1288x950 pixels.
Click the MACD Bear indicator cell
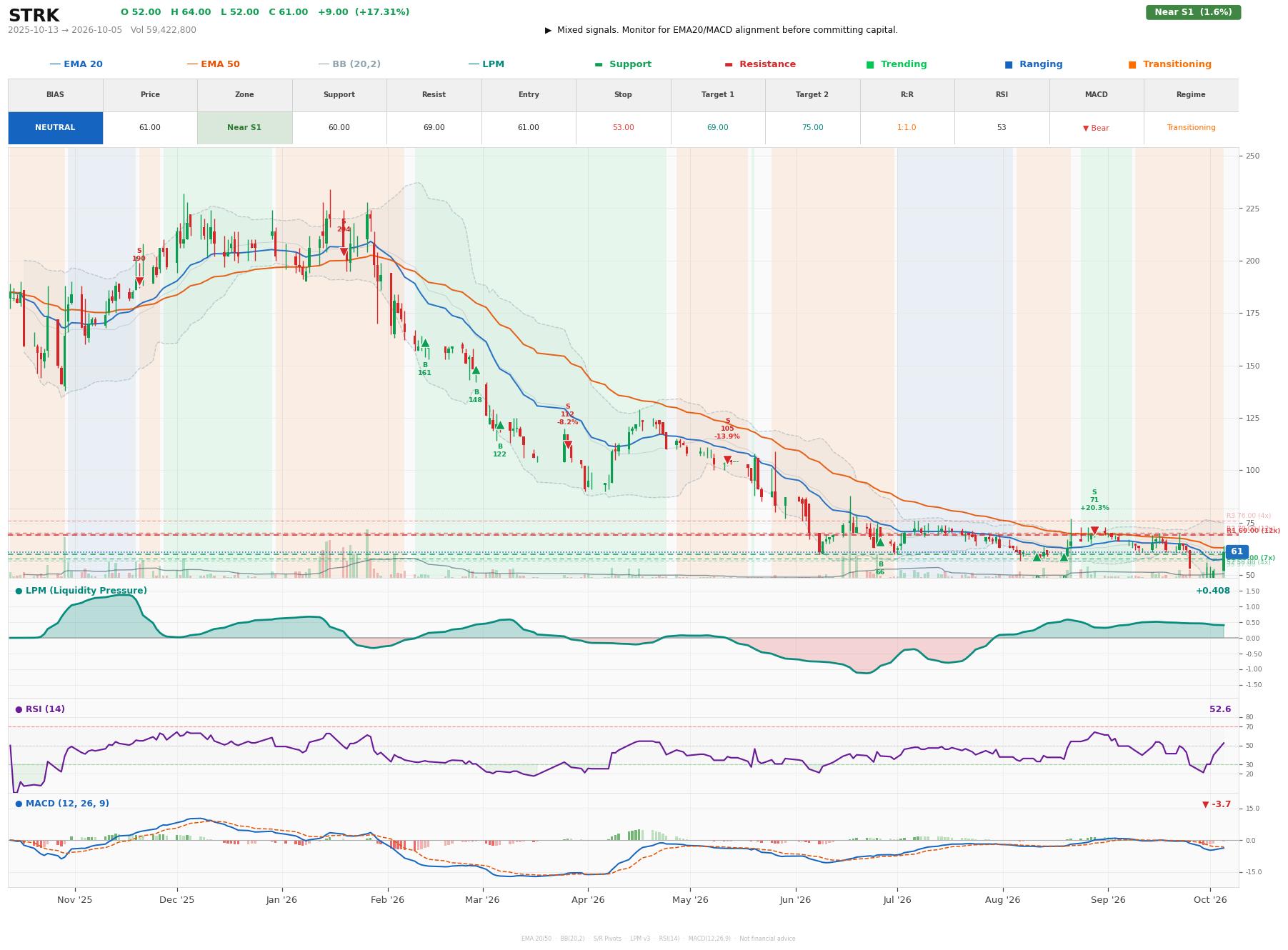[1096, 128]
